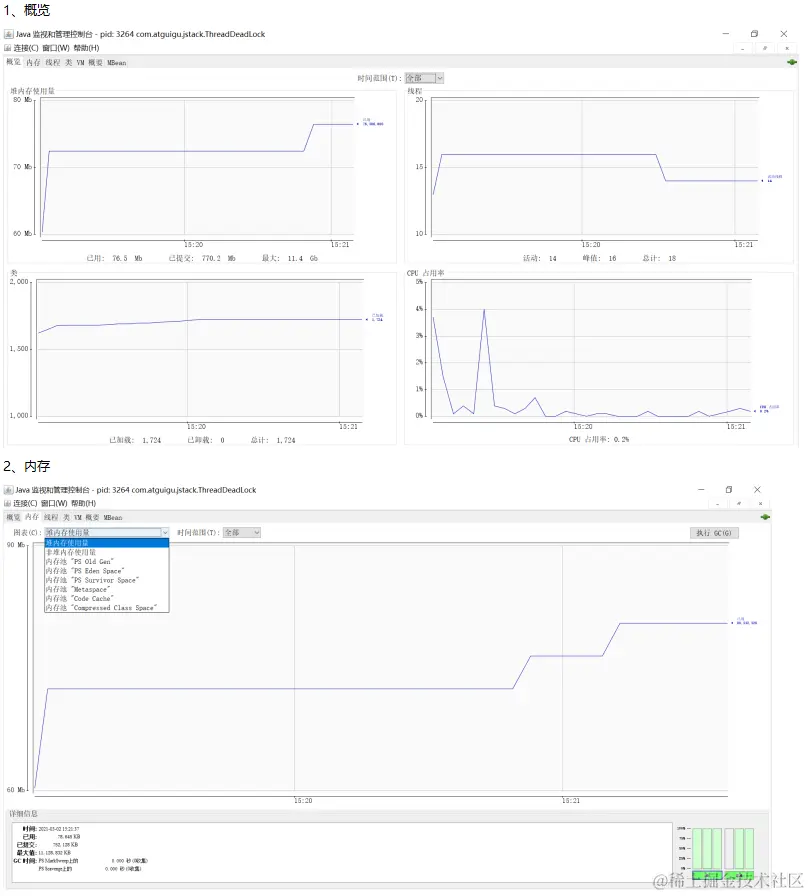Image resolution: width=810 pixels, height=896 pixels.
Task: Switch to 概览 tab in lower window
Action: point(14,517)
